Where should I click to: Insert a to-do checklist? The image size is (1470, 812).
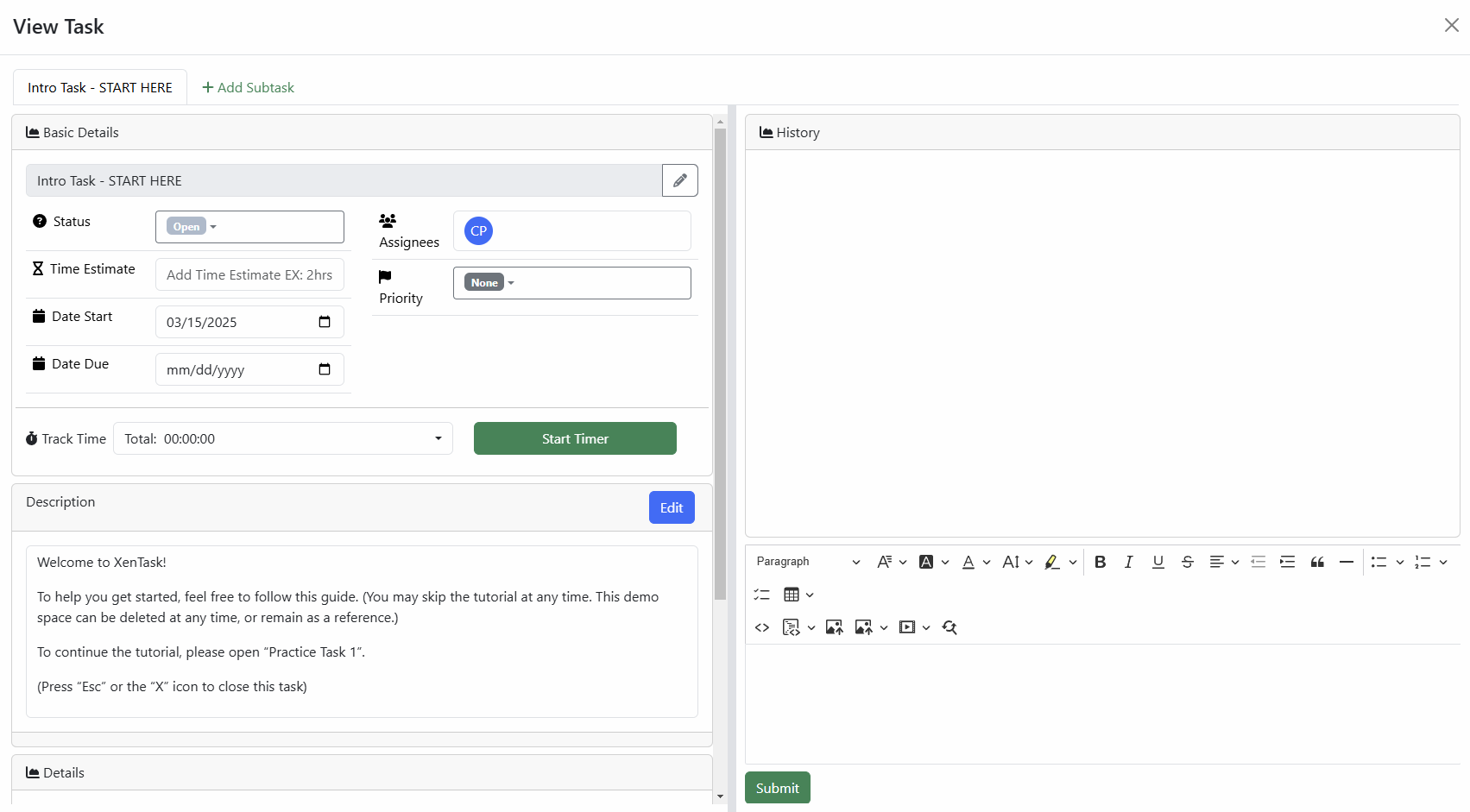tap(761, 595)
